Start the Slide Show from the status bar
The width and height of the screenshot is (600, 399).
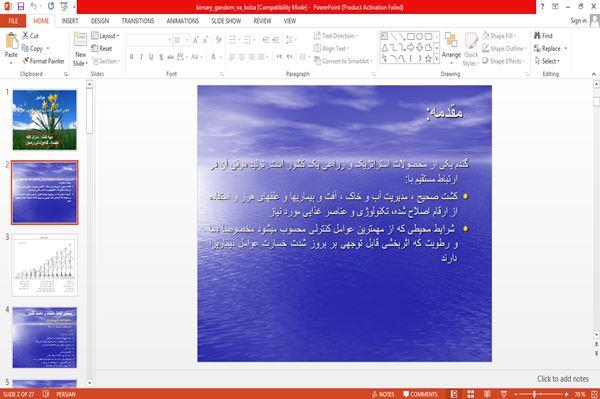(x=504, y=394)
